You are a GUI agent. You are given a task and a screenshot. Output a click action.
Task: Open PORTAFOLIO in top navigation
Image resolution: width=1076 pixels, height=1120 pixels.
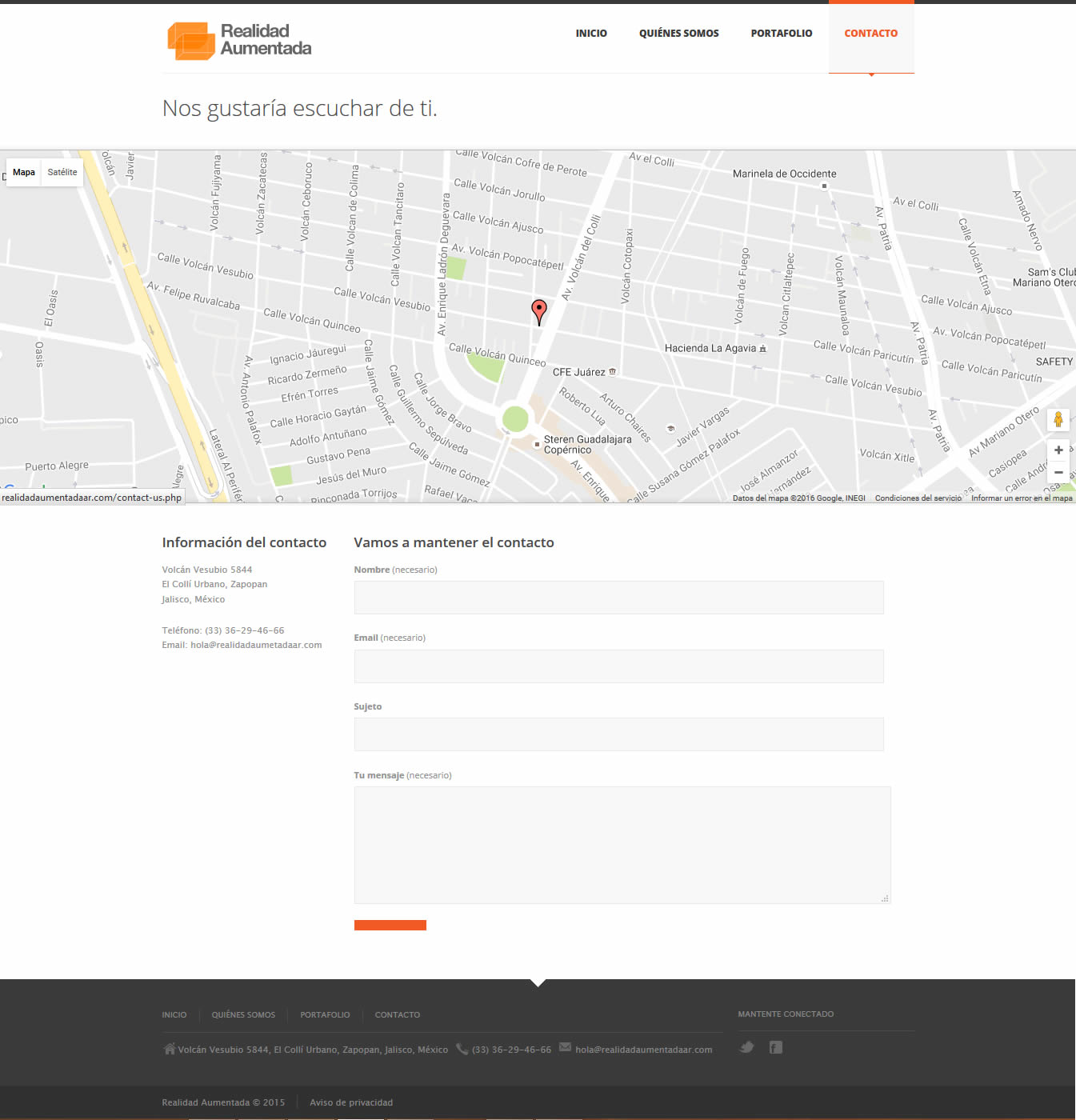[x=781, y=34]
